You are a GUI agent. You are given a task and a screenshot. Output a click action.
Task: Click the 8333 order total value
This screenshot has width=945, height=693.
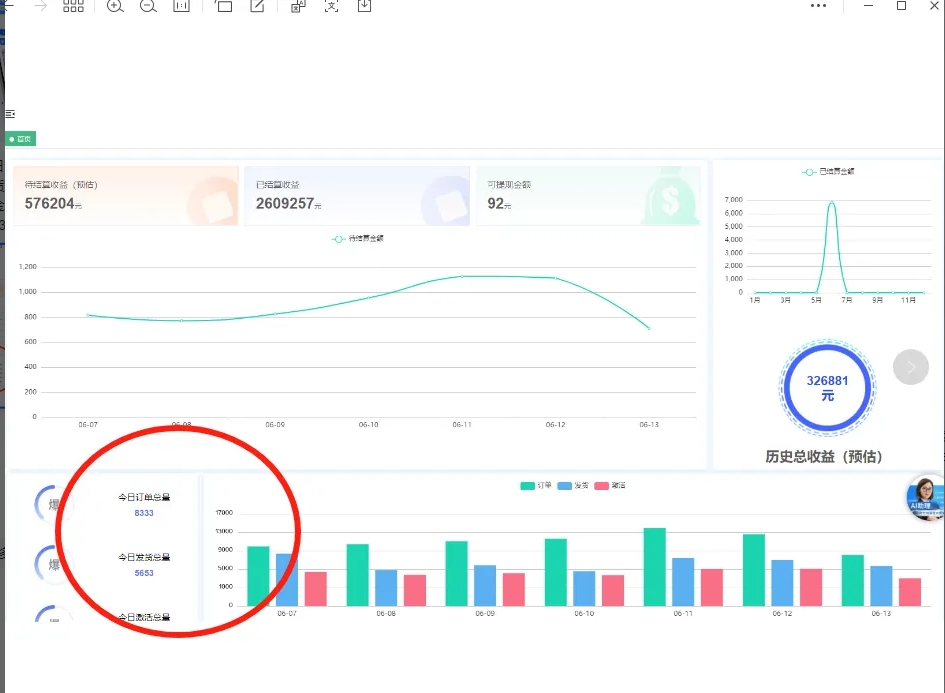pyautogui.click(x=144, y=513)
